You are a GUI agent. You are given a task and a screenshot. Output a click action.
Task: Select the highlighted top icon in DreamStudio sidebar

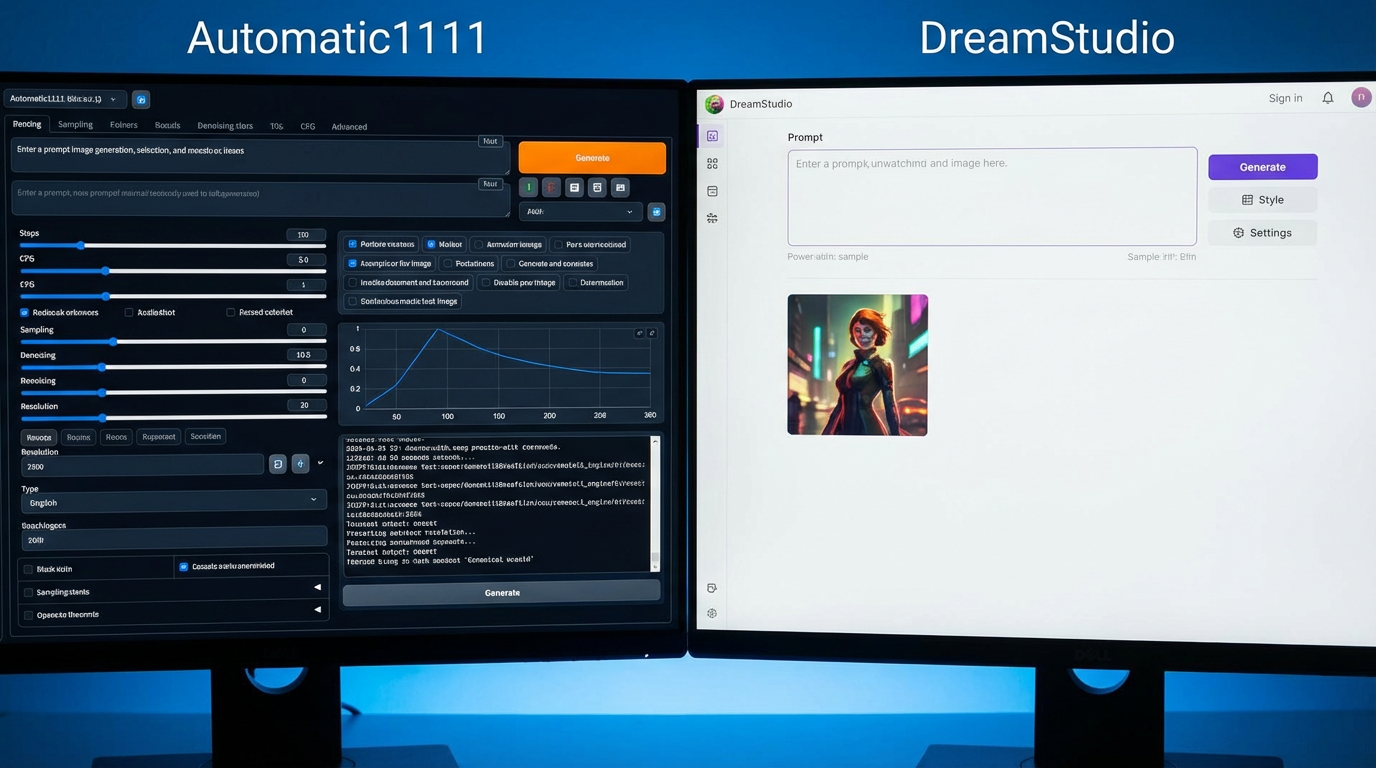(712, 136)
